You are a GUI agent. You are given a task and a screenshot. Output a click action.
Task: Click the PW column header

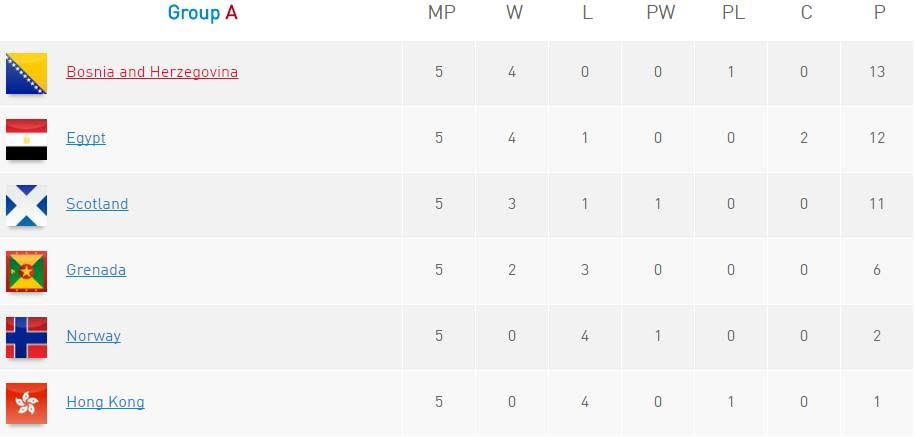click(660, 13)
